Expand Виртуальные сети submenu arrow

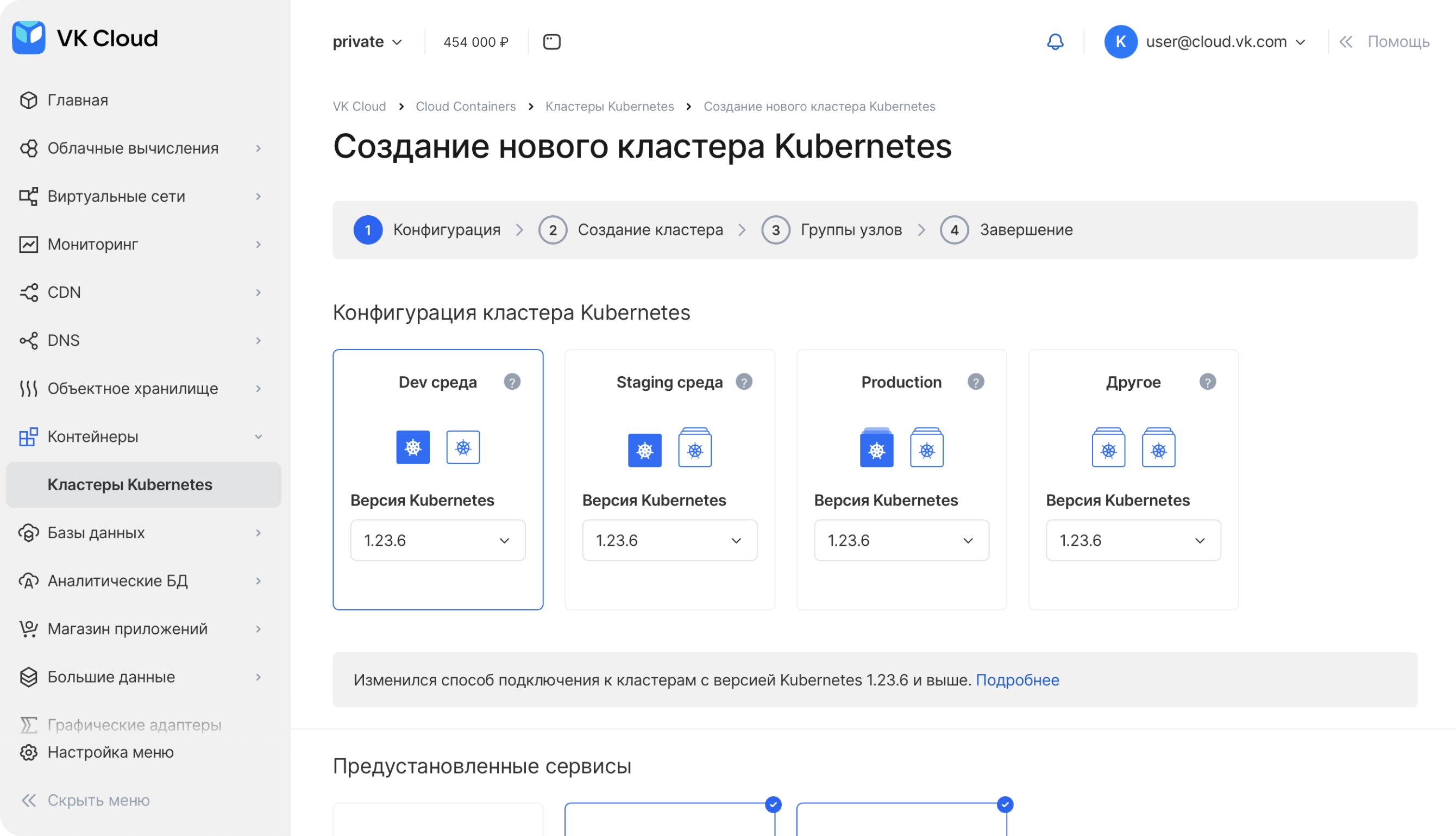click(x=258, y=196)
